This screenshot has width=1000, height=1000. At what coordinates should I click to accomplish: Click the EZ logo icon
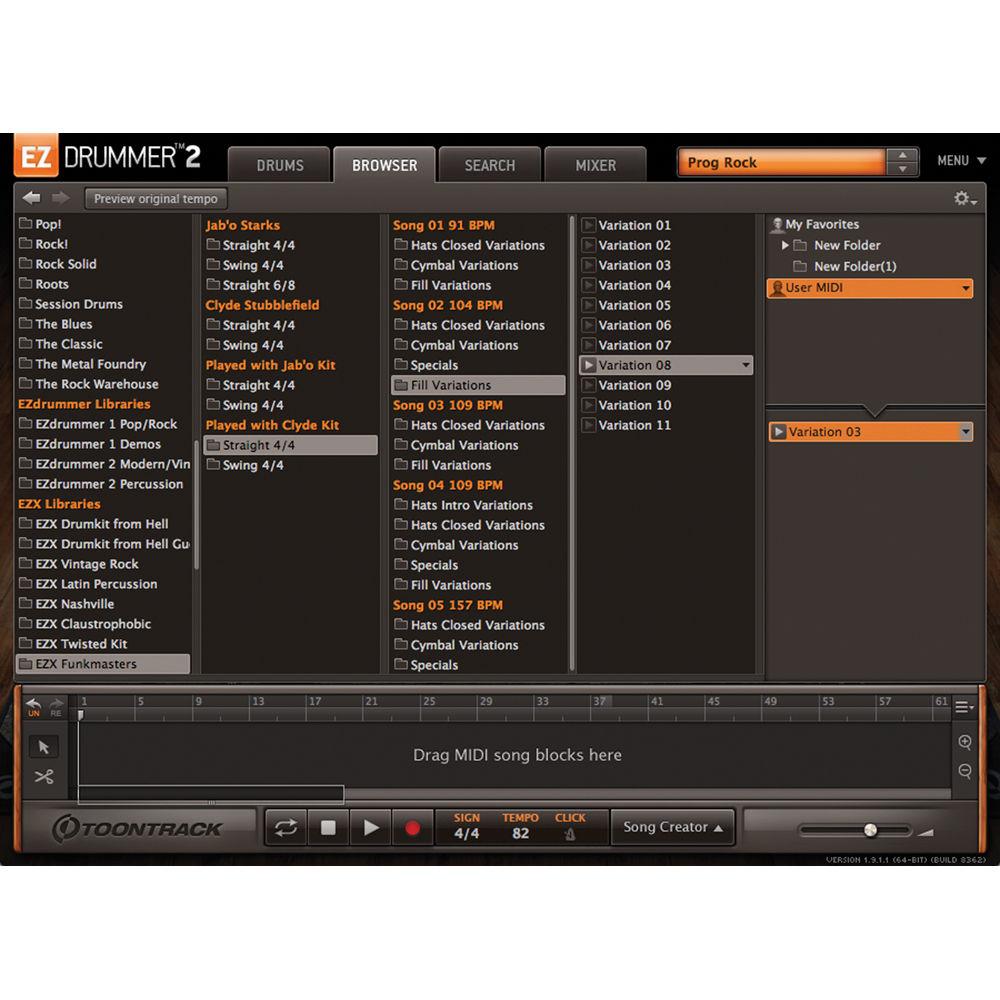[36, 156]
